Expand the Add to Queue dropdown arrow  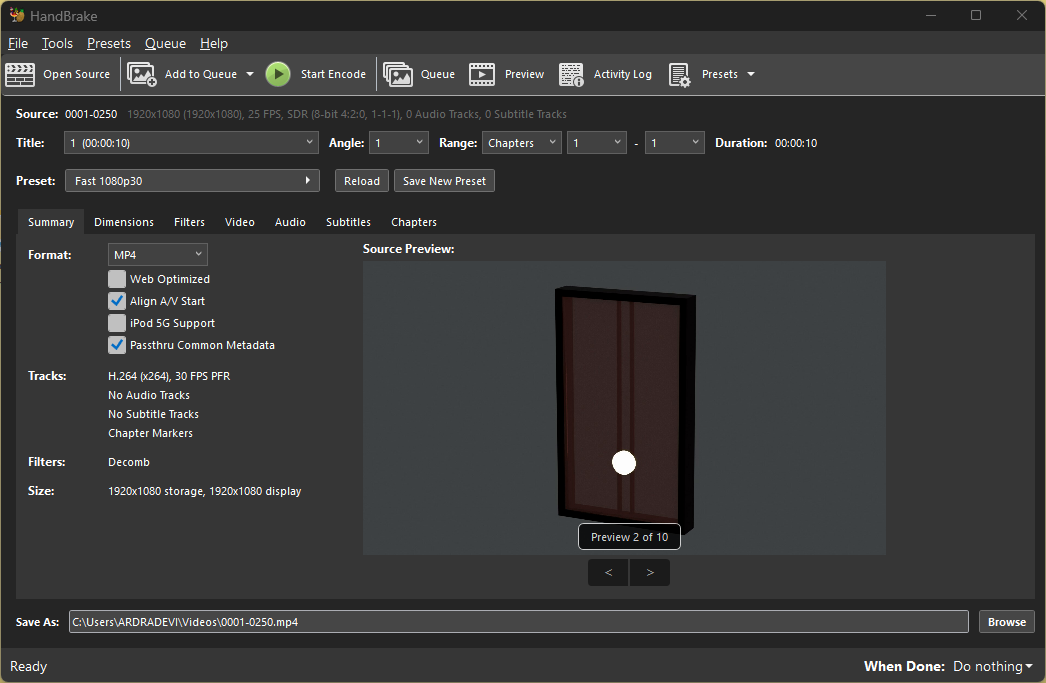pyautogui.click(x=250, y=74)
